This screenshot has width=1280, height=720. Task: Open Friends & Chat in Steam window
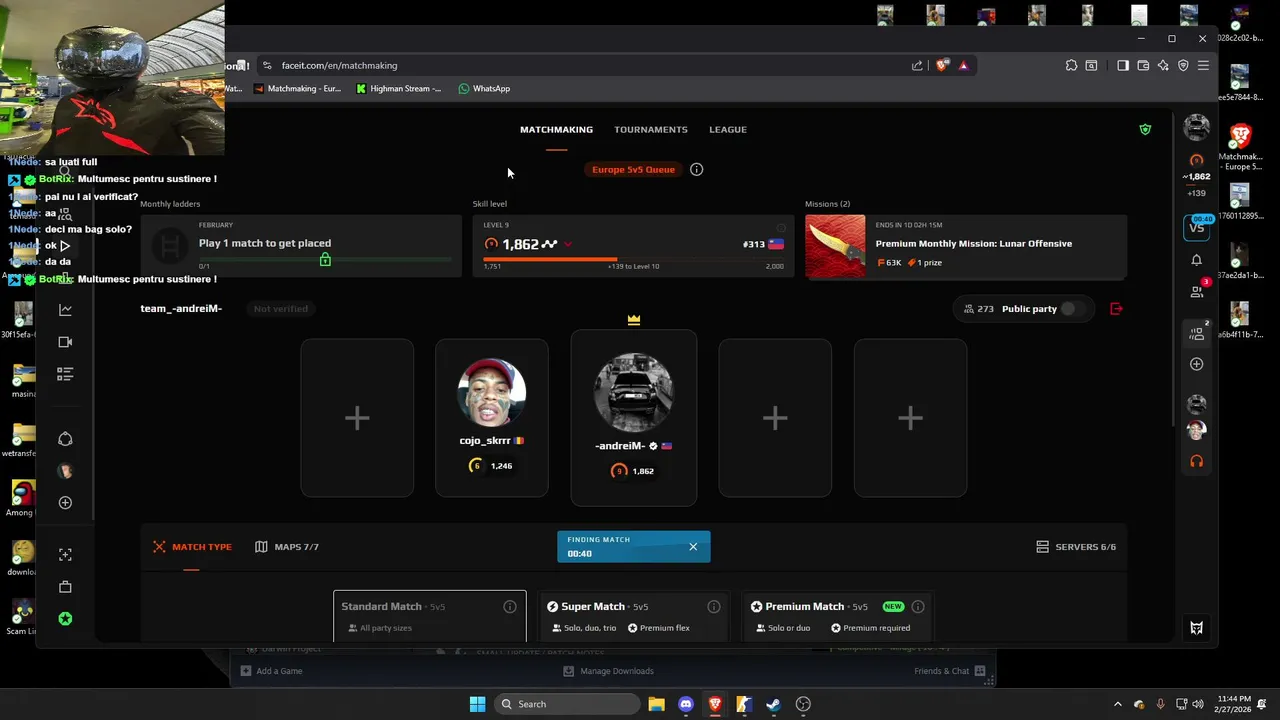point(949,671)
